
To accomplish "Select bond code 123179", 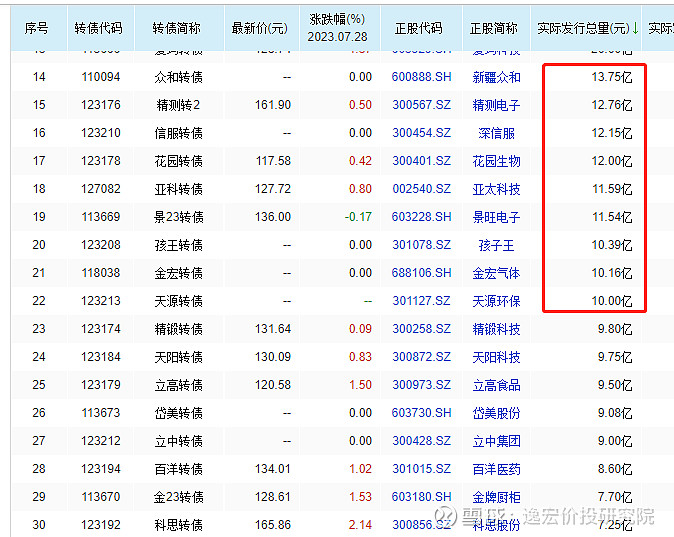I will [x=101, y=385].
